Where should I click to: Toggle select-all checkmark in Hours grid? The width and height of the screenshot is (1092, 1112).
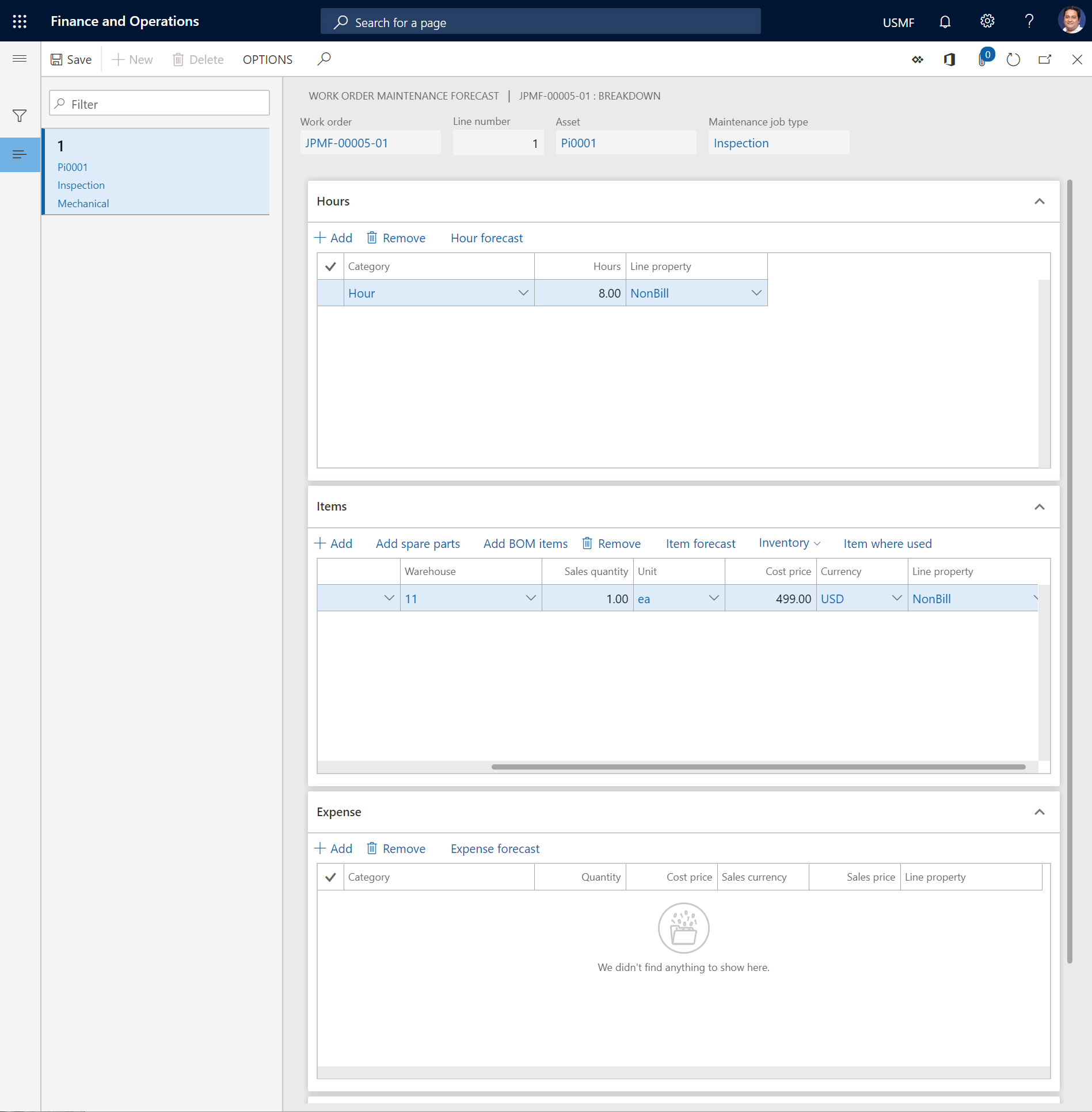point(330,266)
